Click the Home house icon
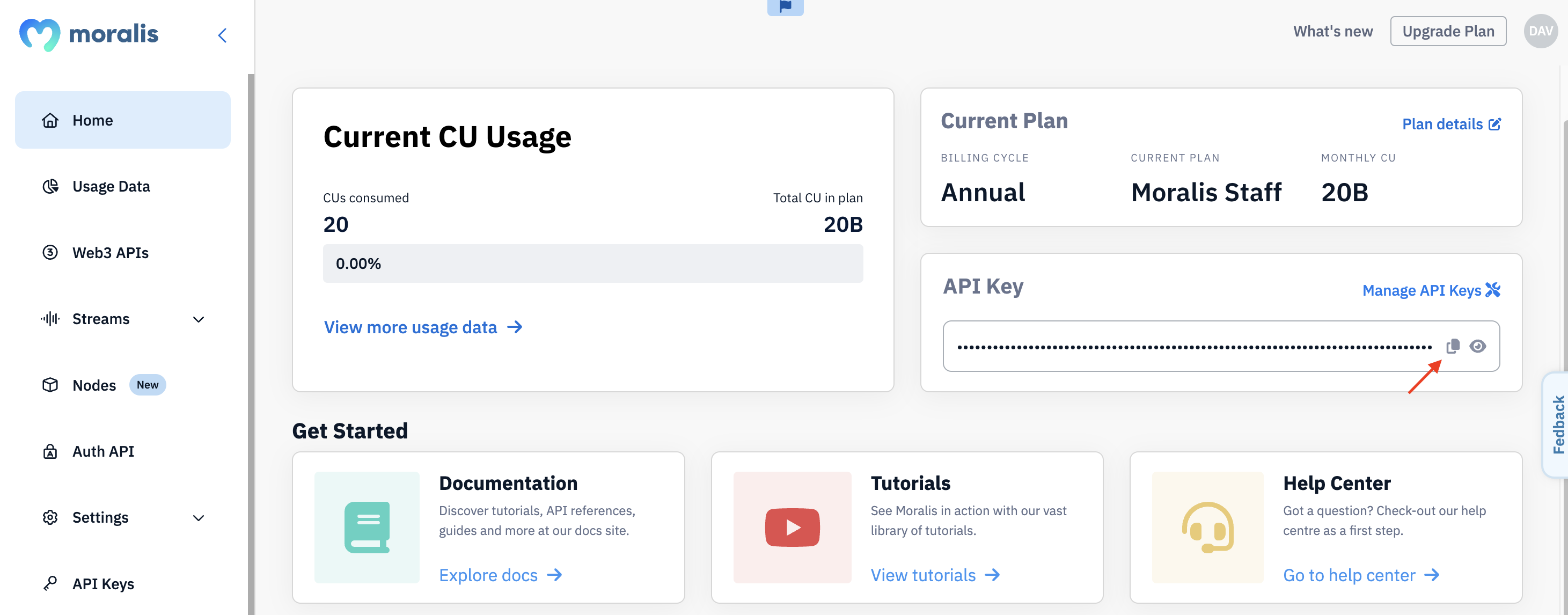 50,120
